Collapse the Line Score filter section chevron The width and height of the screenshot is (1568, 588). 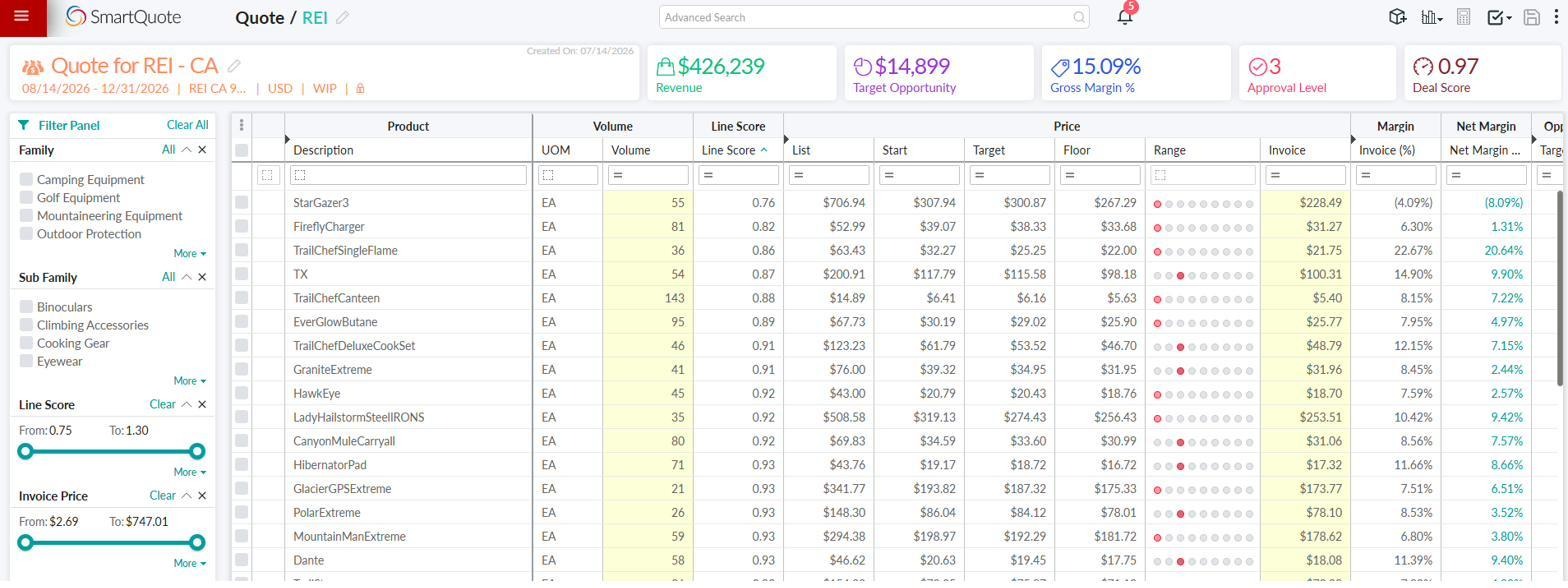[186, 404]
